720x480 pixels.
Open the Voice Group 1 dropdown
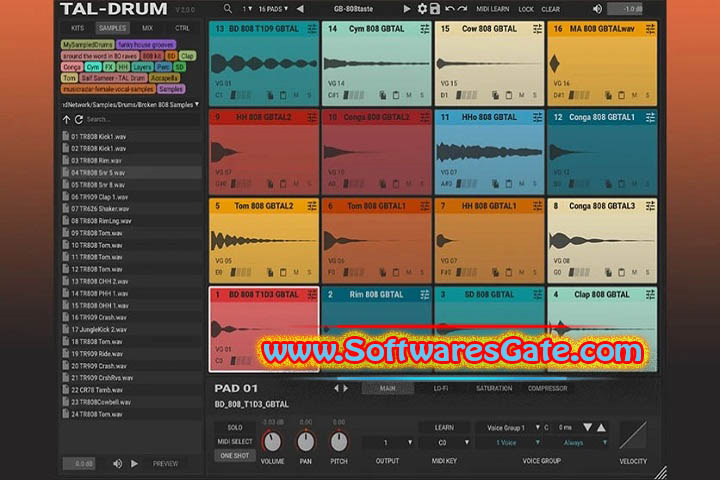tap(509, 428)
